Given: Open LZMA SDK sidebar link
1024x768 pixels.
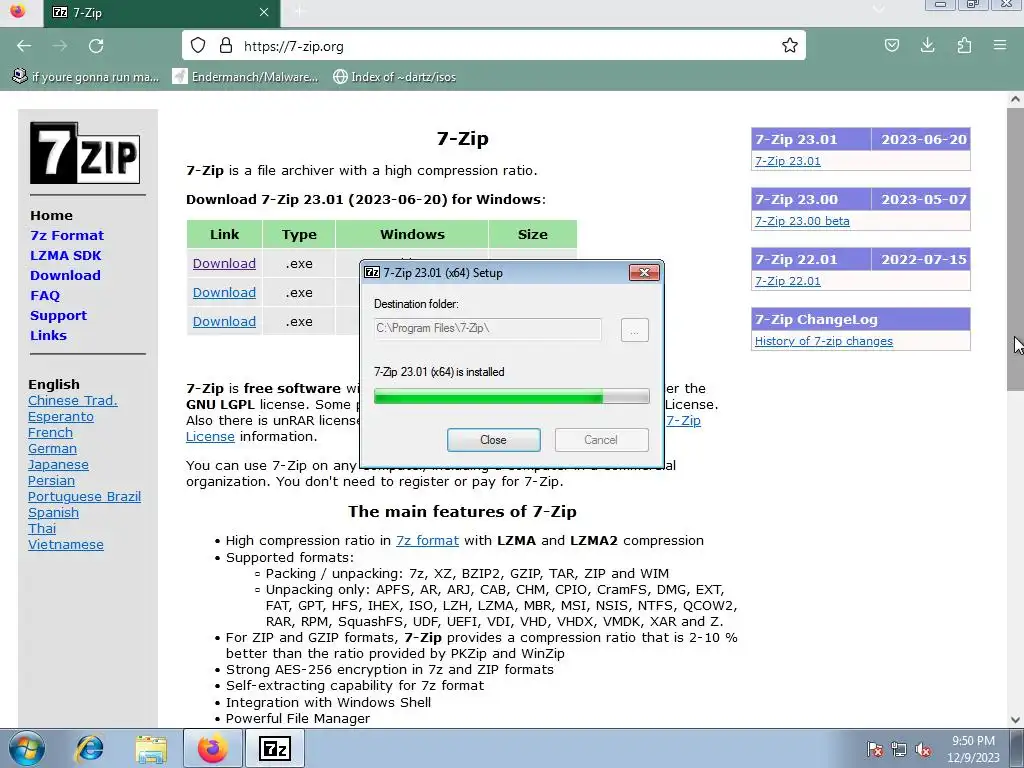Looking at the screenshot, I should 65,255.
